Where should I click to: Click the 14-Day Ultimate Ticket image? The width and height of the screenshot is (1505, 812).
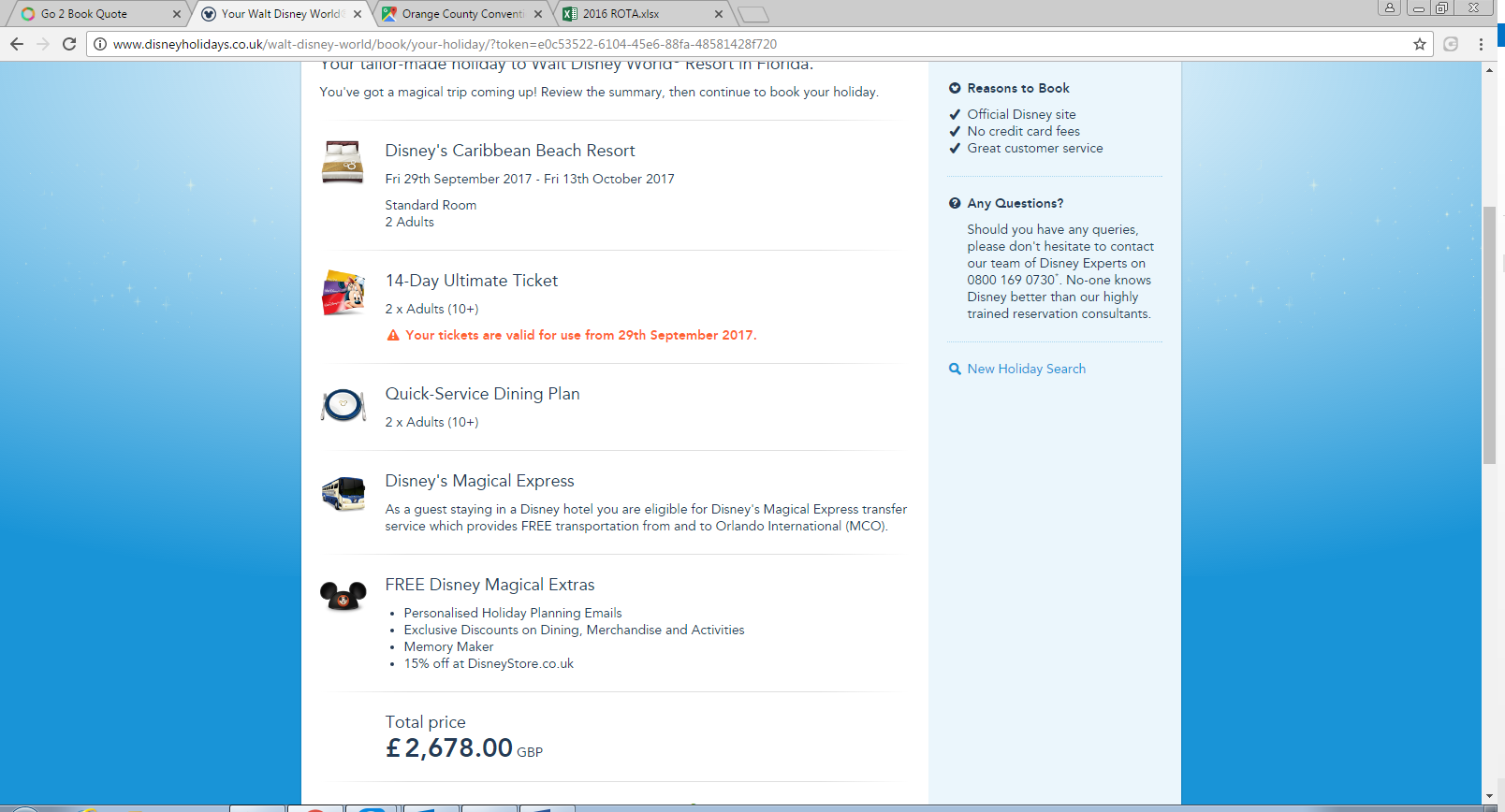343,292
